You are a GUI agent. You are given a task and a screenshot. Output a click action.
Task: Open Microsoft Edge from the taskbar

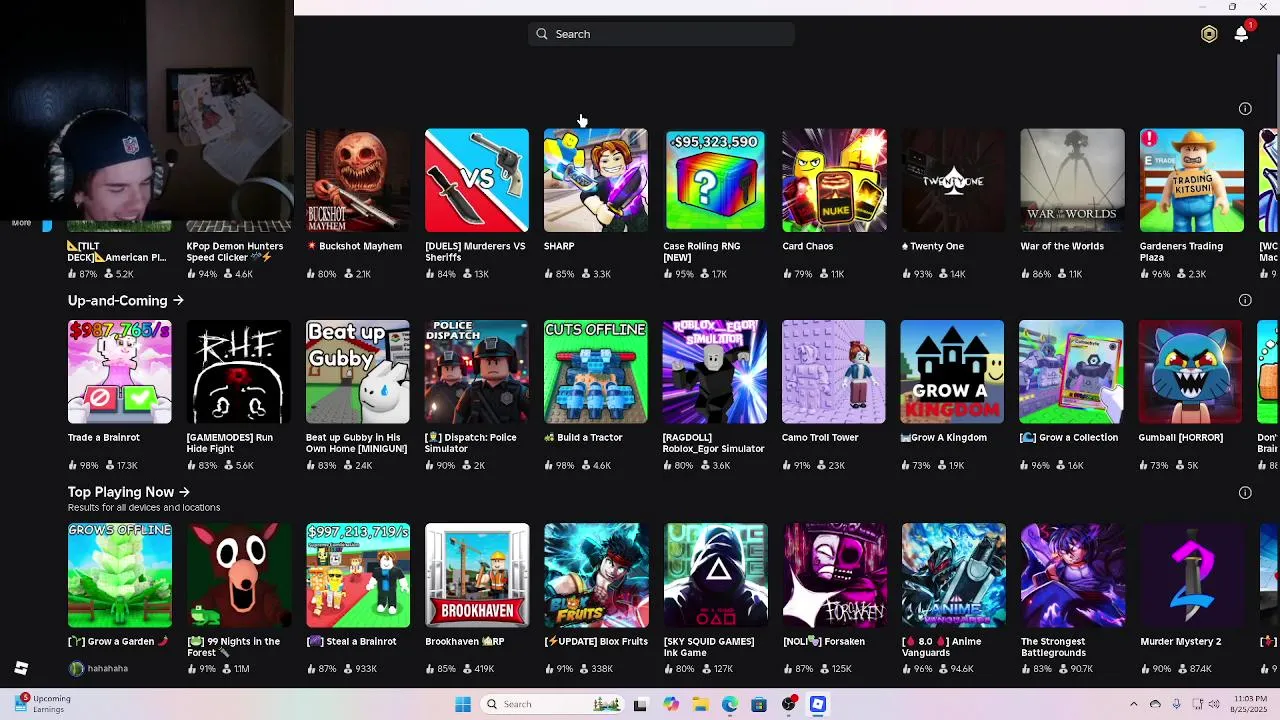730,704
